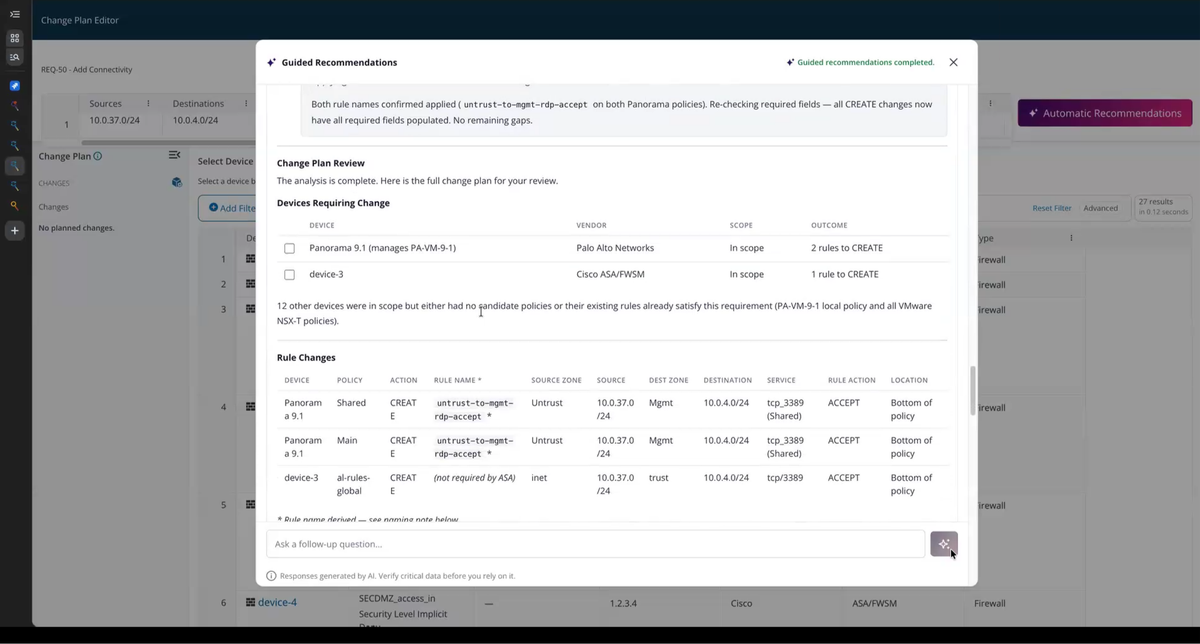
Task: Open the dashboard grid icon in sidebar
Action: pyautogui.click(x=15, y=38)
